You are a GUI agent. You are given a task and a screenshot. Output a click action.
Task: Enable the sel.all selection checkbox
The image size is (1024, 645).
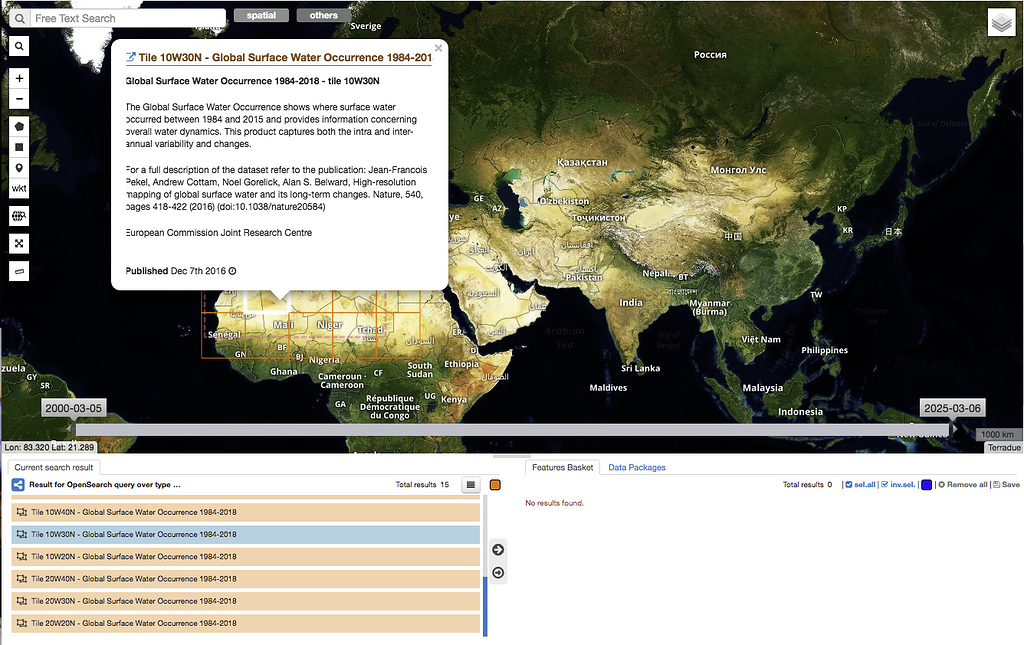click(850, 484)
